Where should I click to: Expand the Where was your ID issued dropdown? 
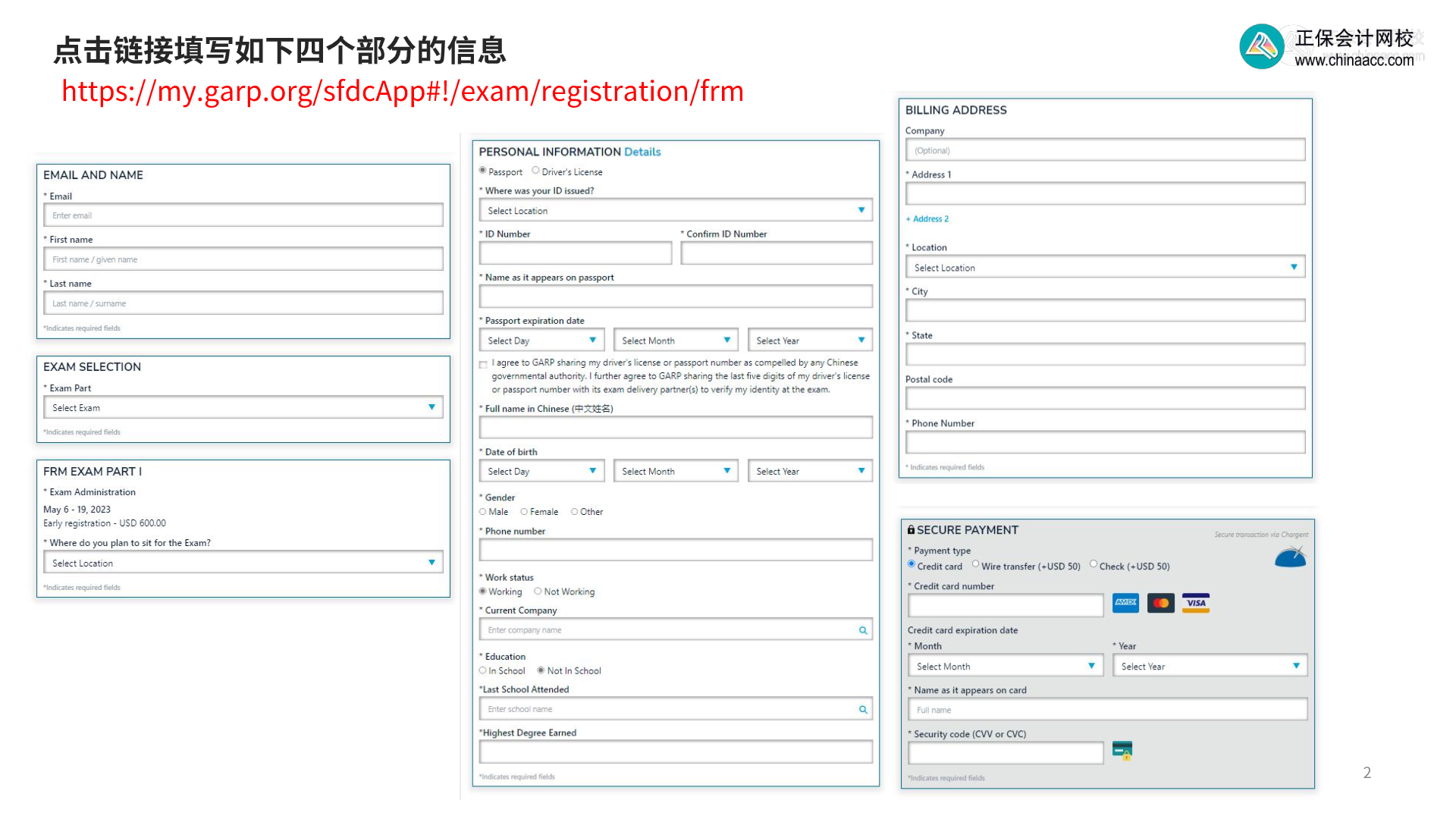(675, 210)
